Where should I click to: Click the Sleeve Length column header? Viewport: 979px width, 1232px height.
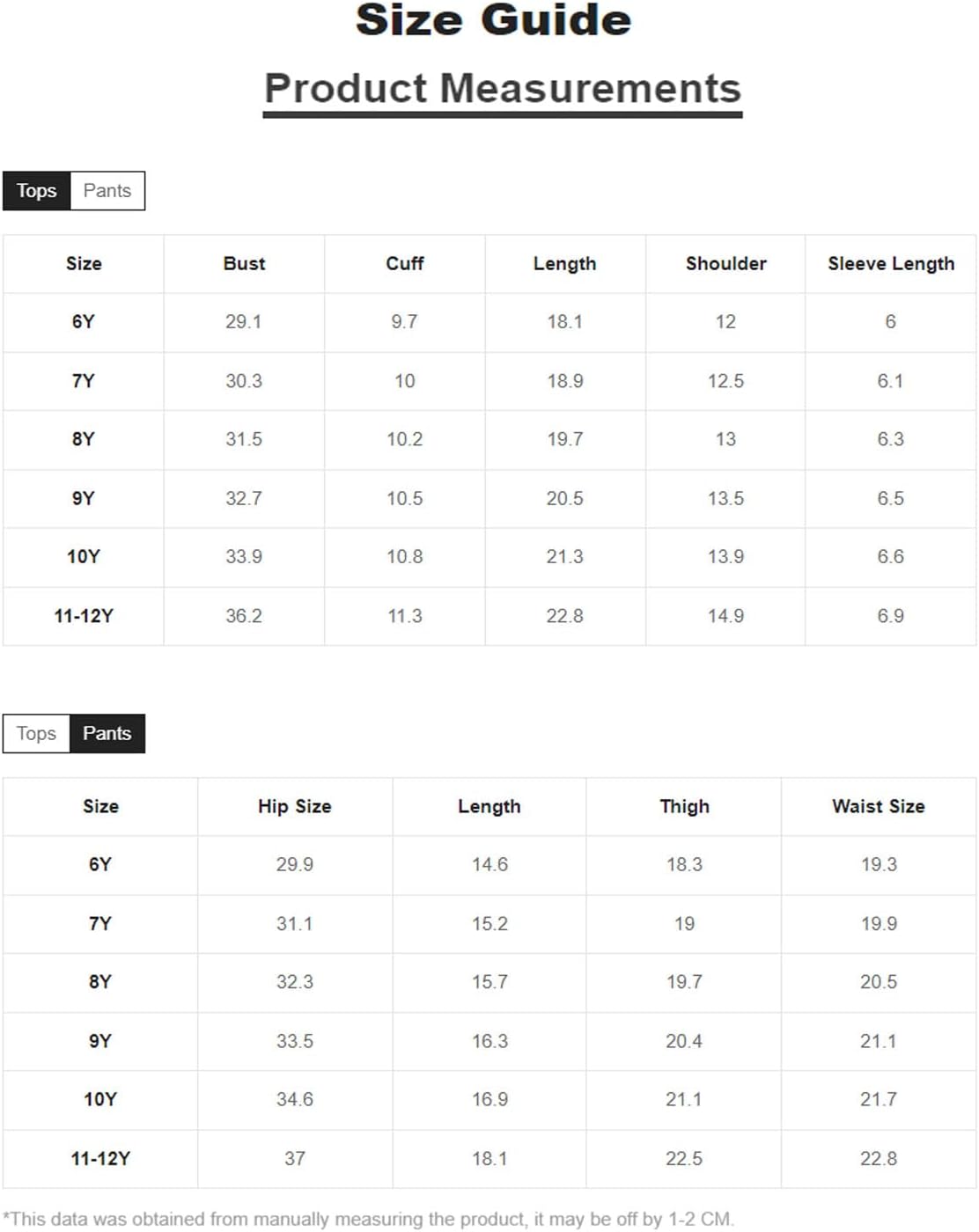coord(891,264)
